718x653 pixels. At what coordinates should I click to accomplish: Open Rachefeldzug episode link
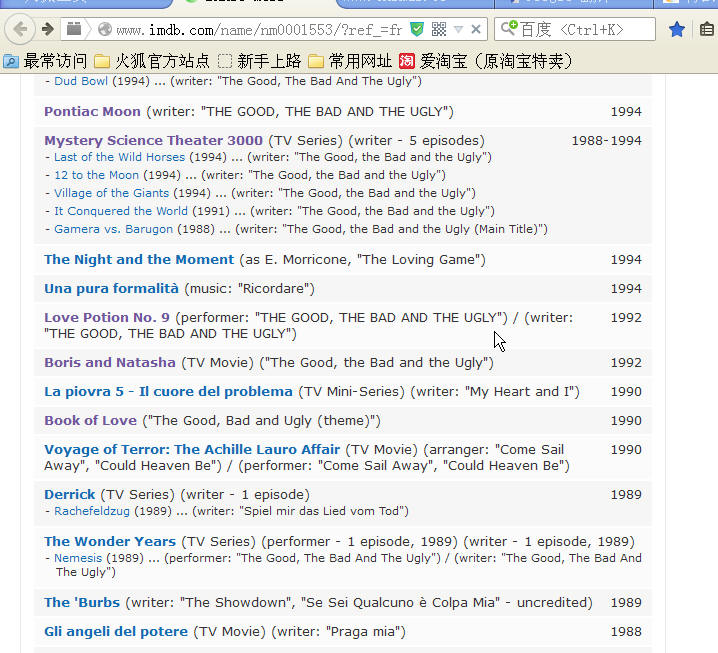(92, 511)
